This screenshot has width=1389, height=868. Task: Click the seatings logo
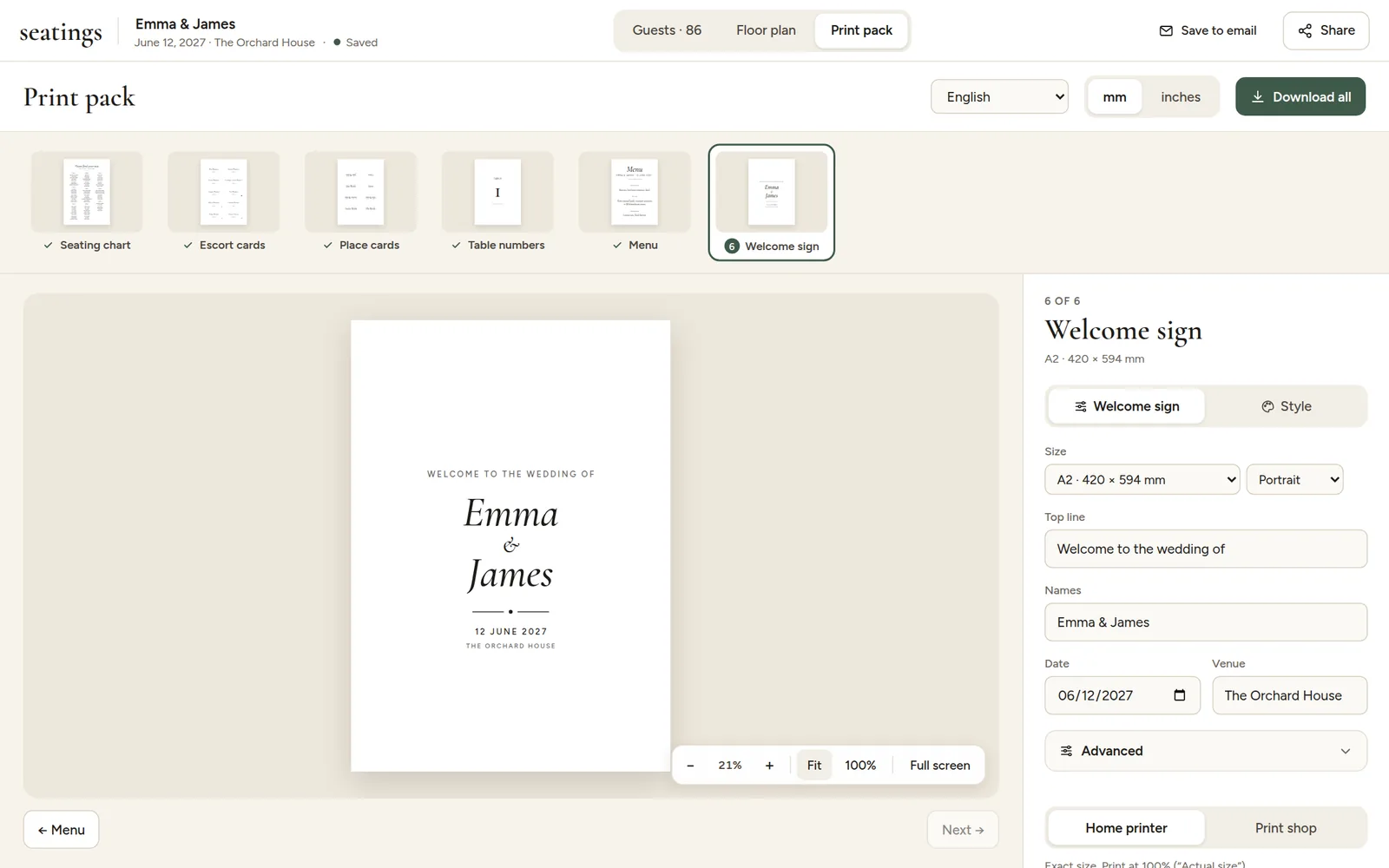[61, 33]
